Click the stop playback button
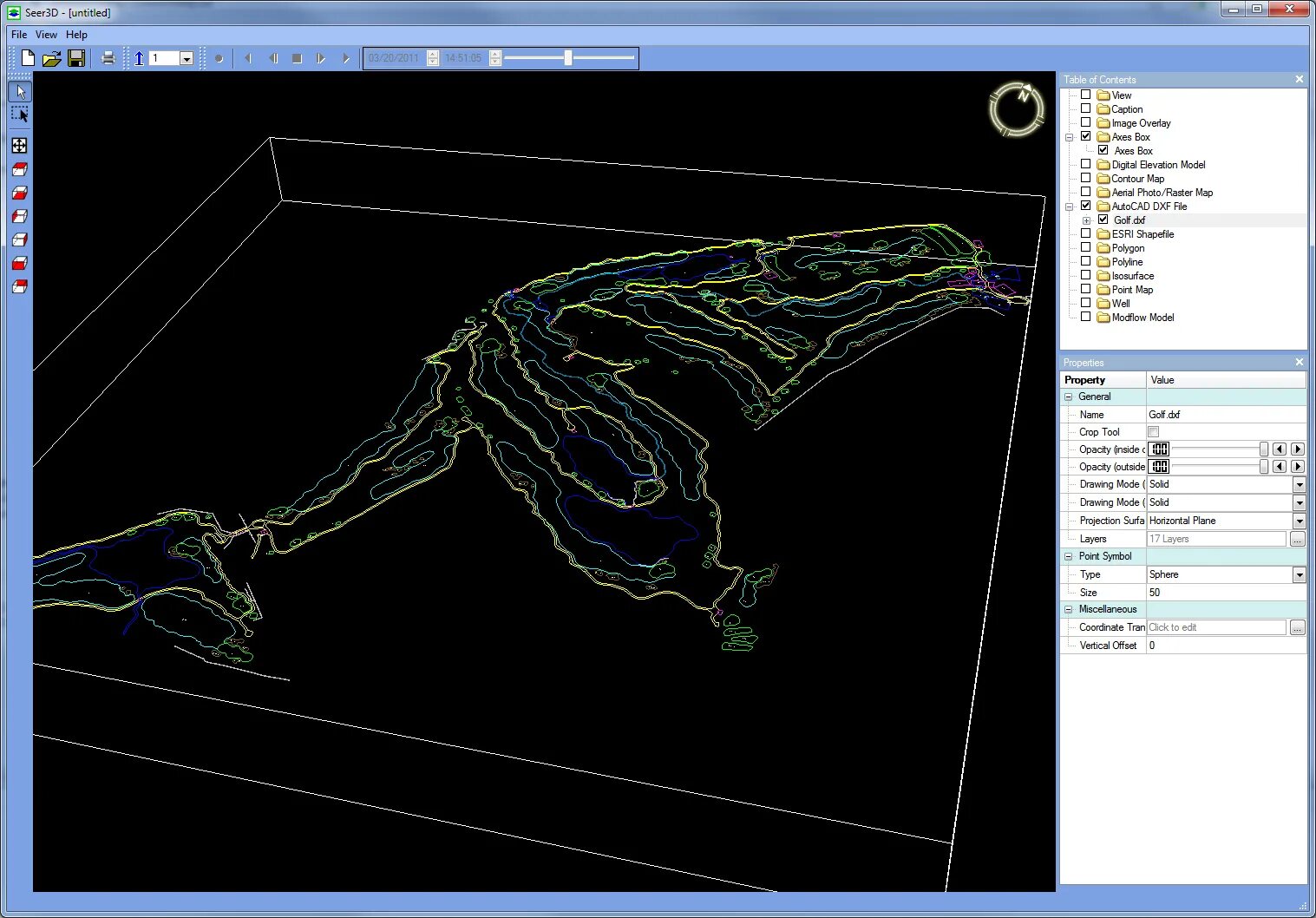The image size is (1316, 918). pos(297,58)
